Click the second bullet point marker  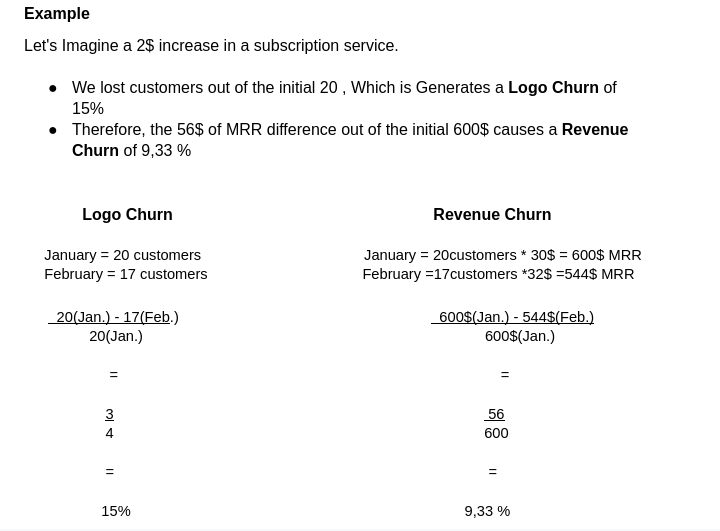[x=53, y=130]
